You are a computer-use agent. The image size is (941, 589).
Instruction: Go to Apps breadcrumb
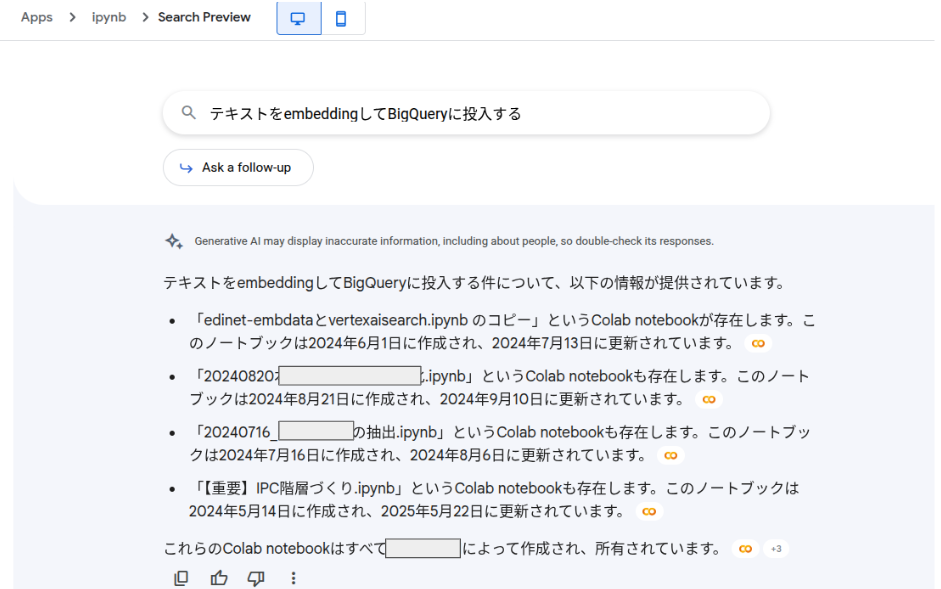(x=37, y=17)
